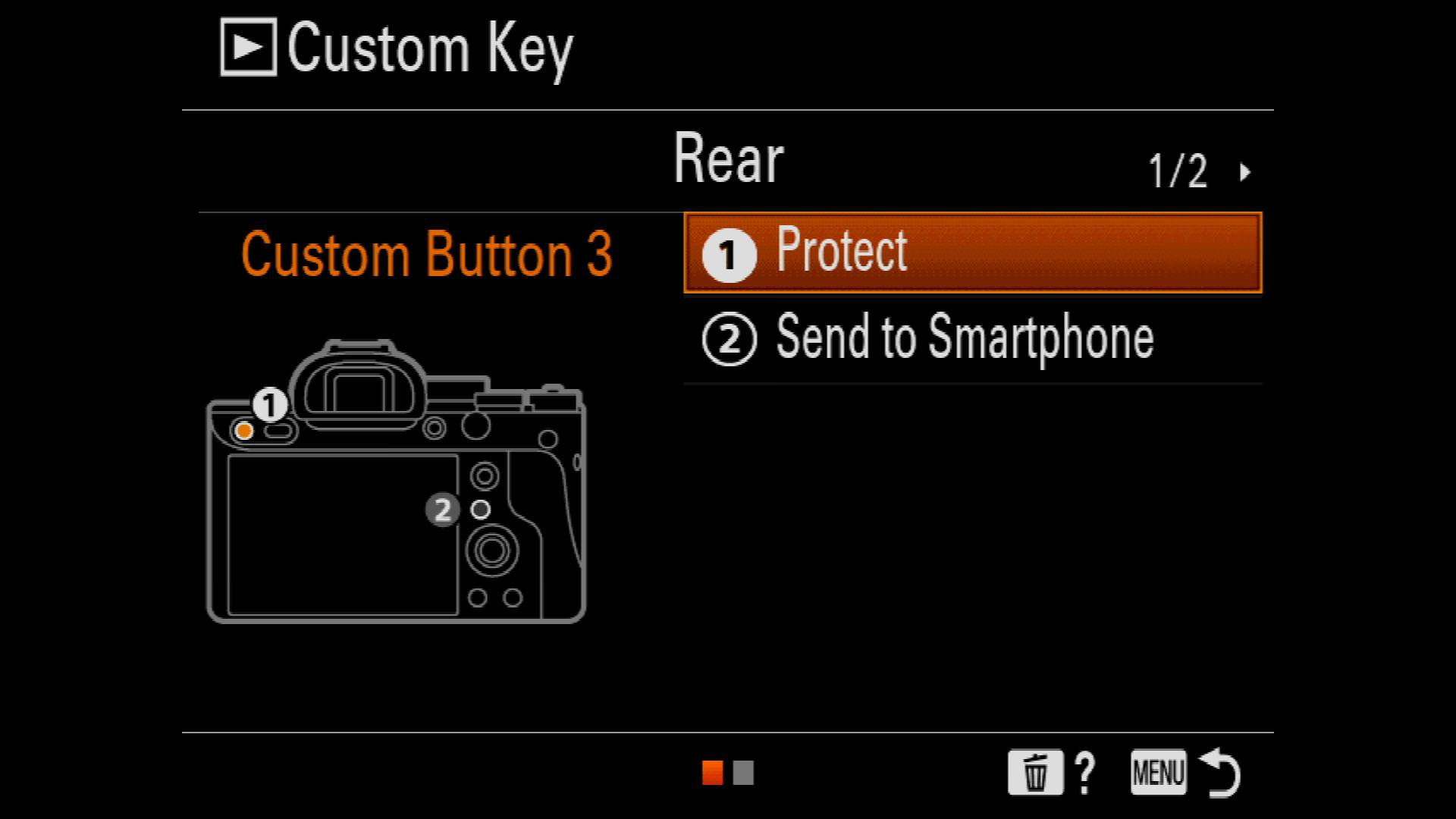Click the playback mode icon beside Custom Key
Screen dimensions: 1456x819
(x=248, y=47)
